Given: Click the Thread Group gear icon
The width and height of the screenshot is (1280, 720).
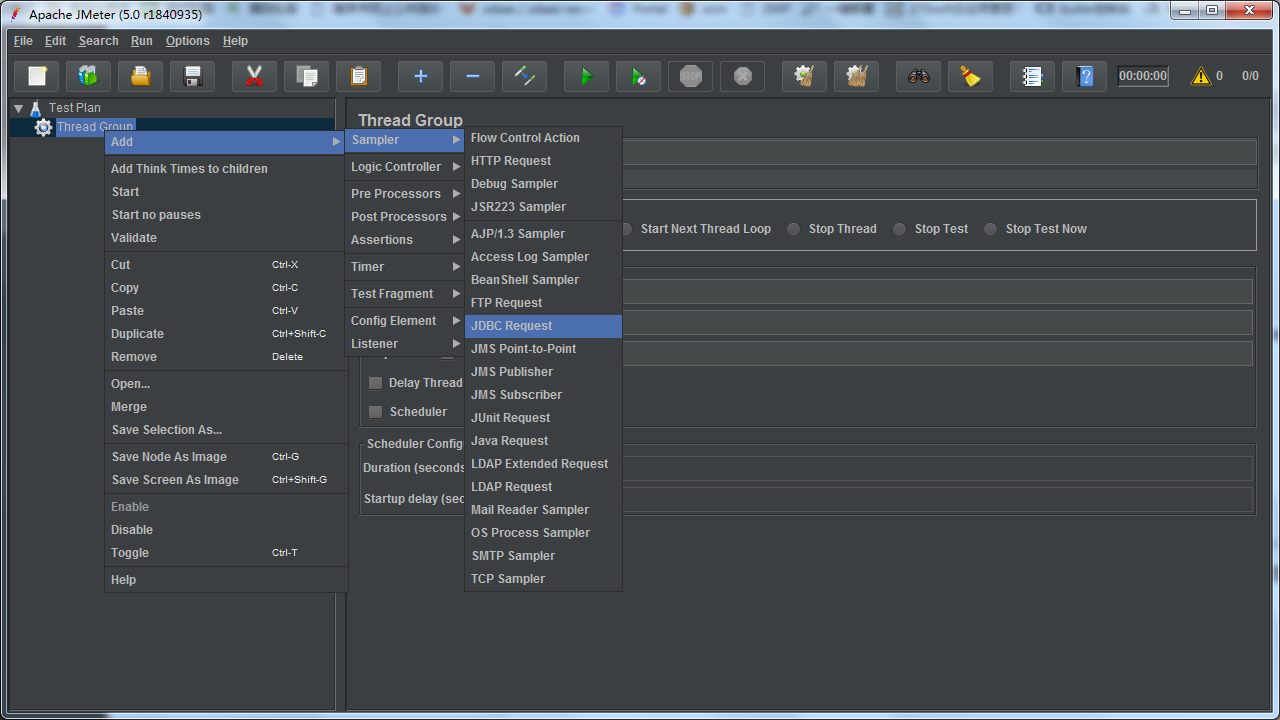Looking at the screenshot, I should (x=43, y=127).
